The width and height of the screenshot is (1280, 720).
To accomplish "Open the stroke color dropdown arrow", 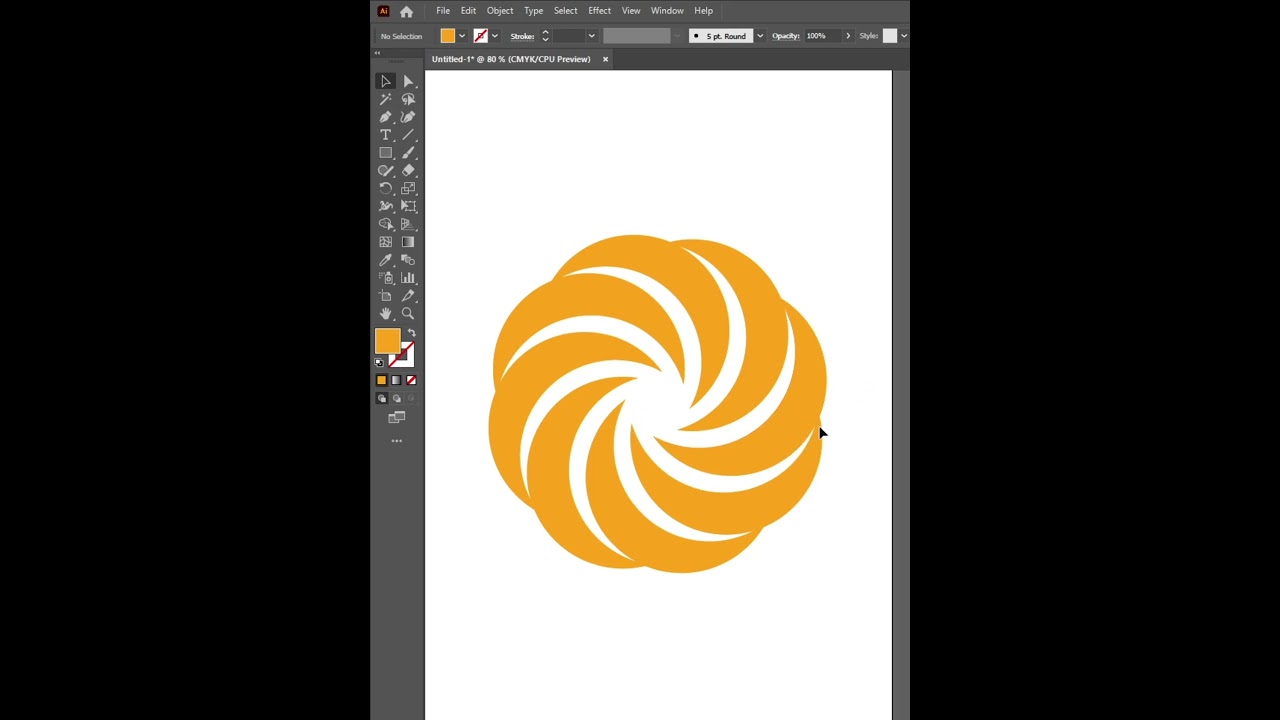I will [494, 36].
